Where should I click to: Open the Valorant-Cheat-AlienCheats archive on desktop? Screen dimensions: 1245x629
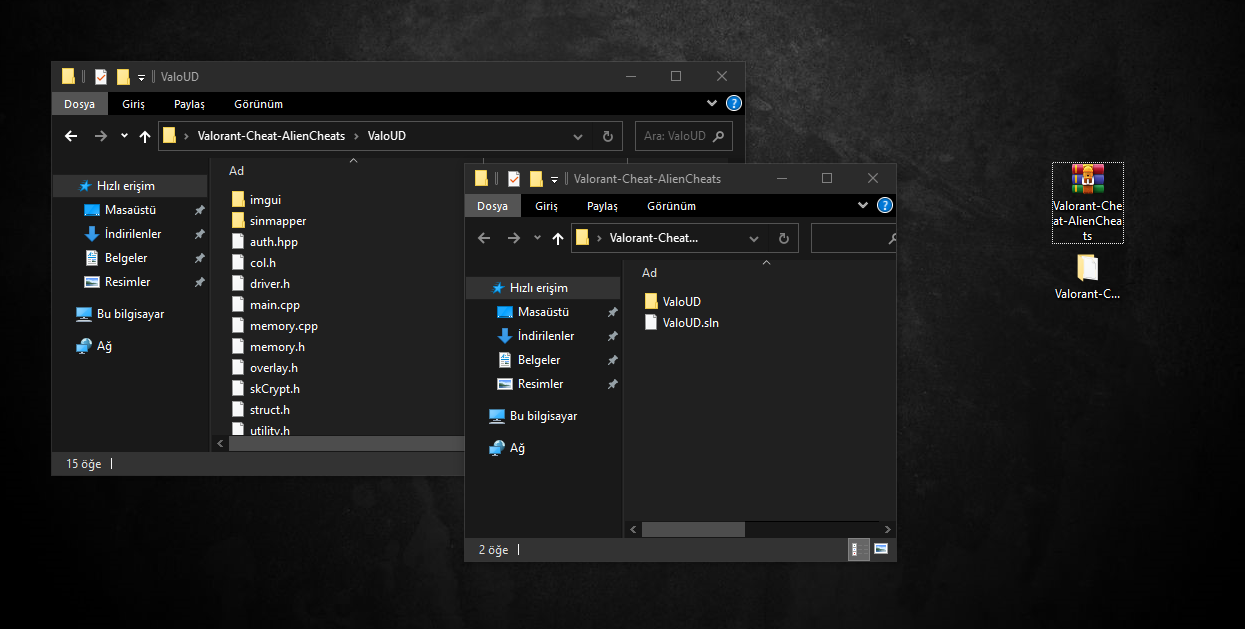click(x=1087, y=203)
